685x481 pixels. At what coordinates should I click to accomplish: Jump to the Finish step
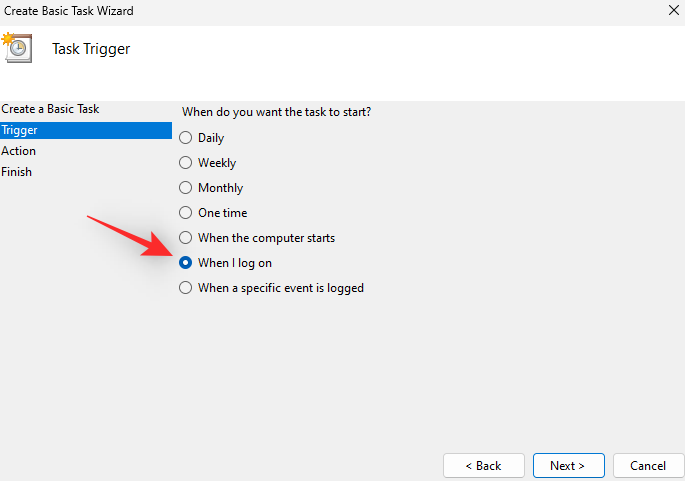[x=17, y=172]
